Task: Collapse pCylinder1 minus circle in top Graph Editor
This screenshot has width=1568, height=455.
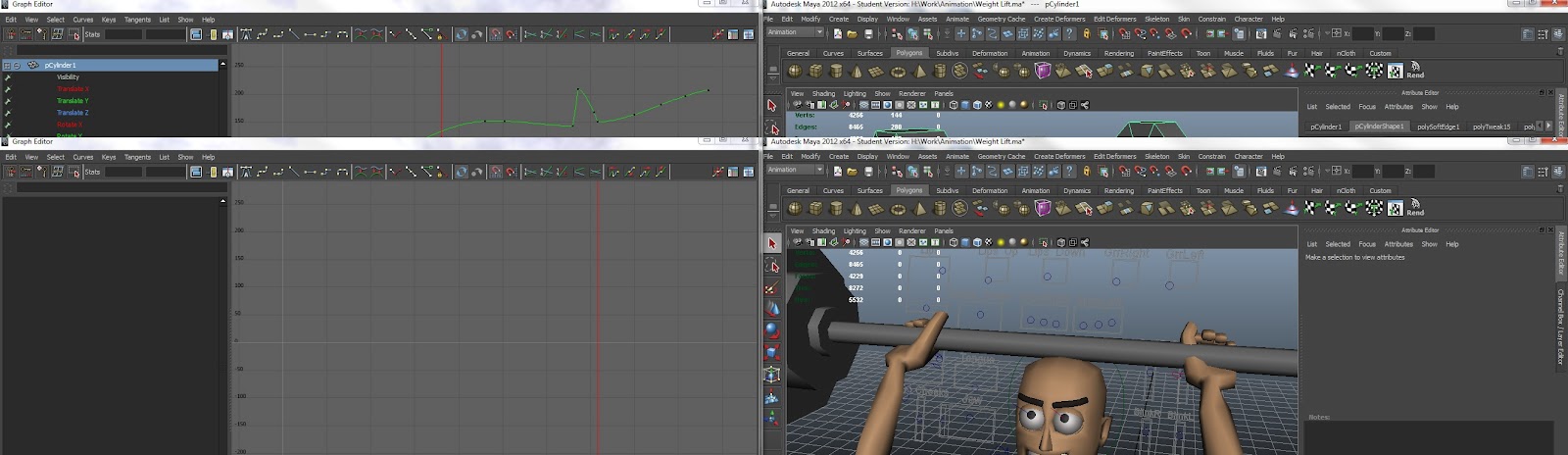Action: click(18, 66)
